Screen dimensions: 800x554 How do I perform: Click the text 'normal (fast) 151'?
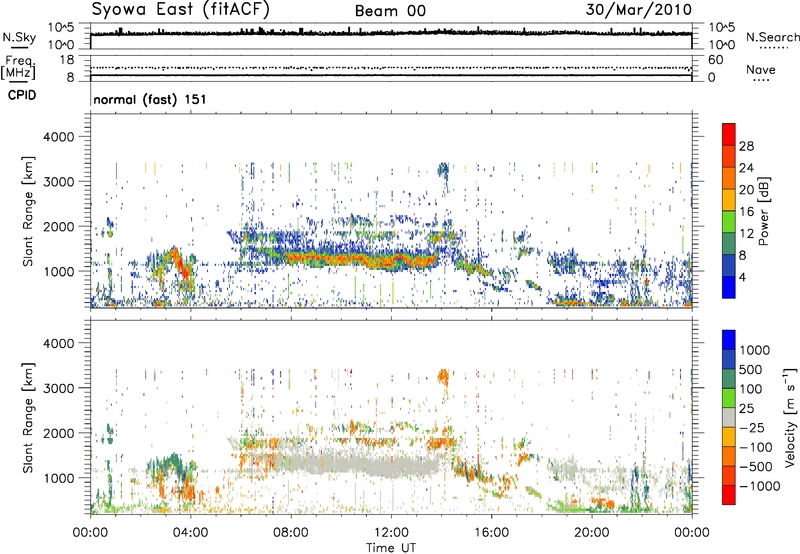150,99
